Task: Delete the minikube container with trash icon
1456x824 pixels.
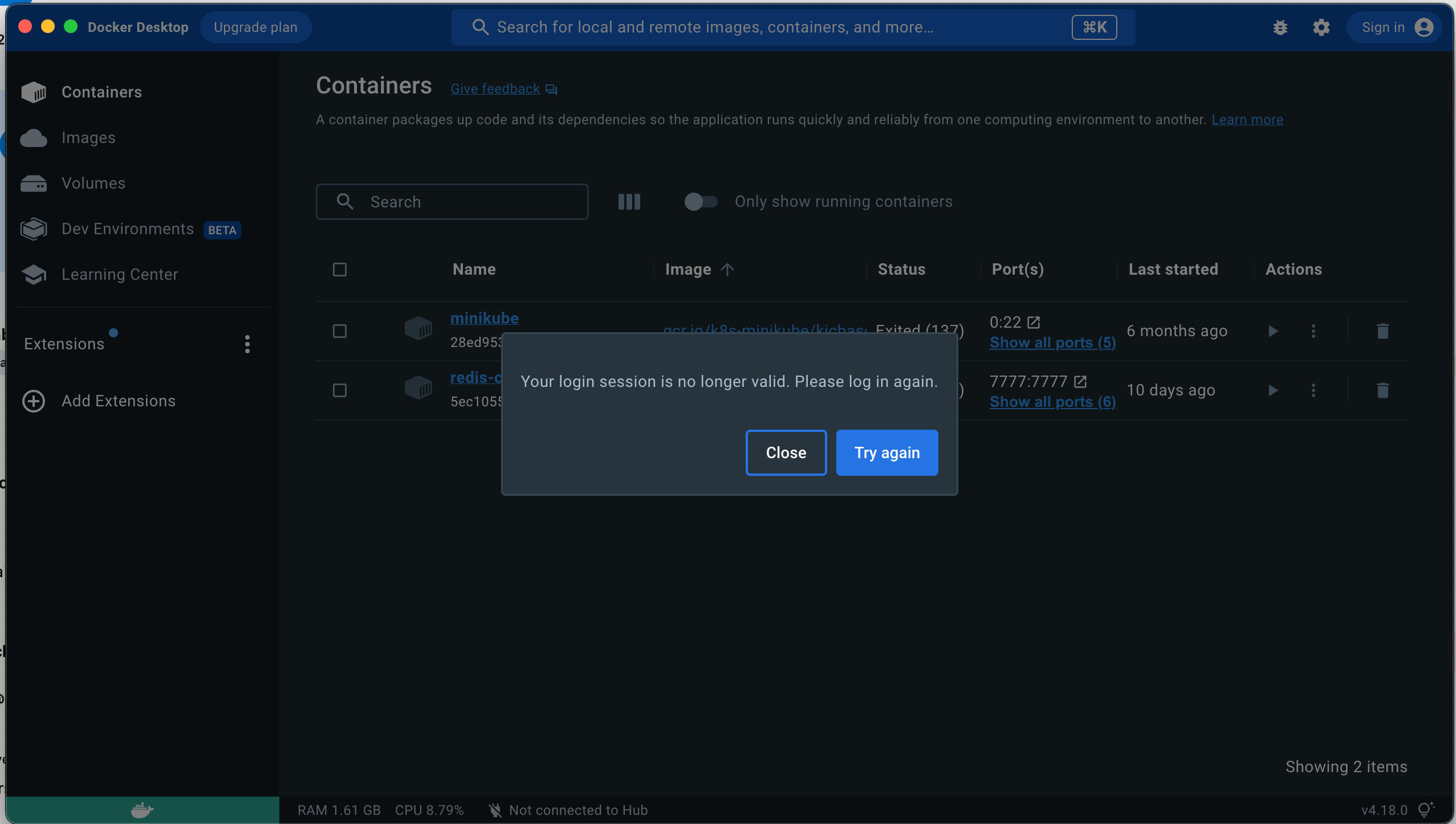Action: click(x=1383, y=331)
